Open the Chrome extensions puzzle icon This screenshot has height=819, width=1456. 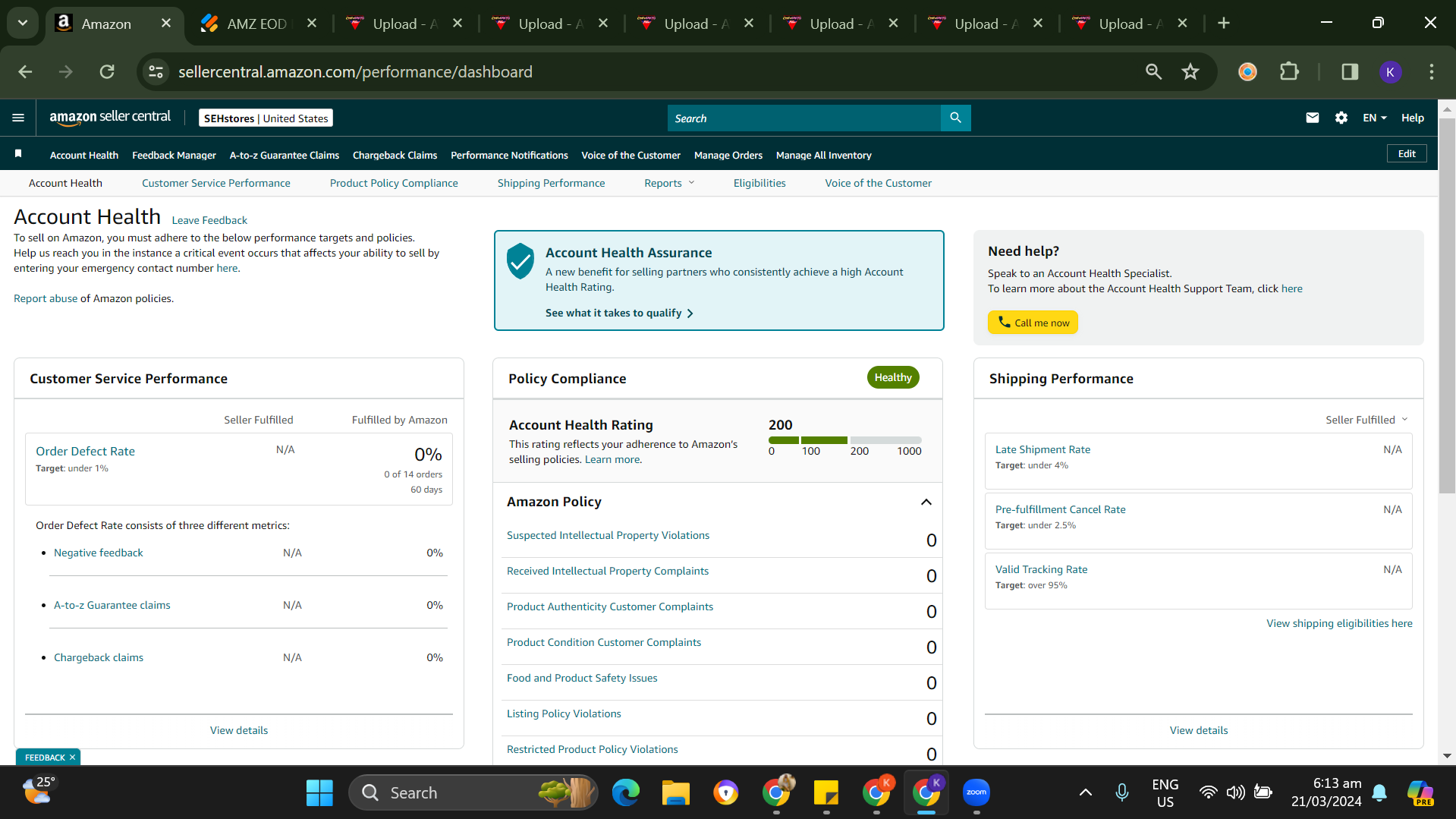(x=1289, y=71)
